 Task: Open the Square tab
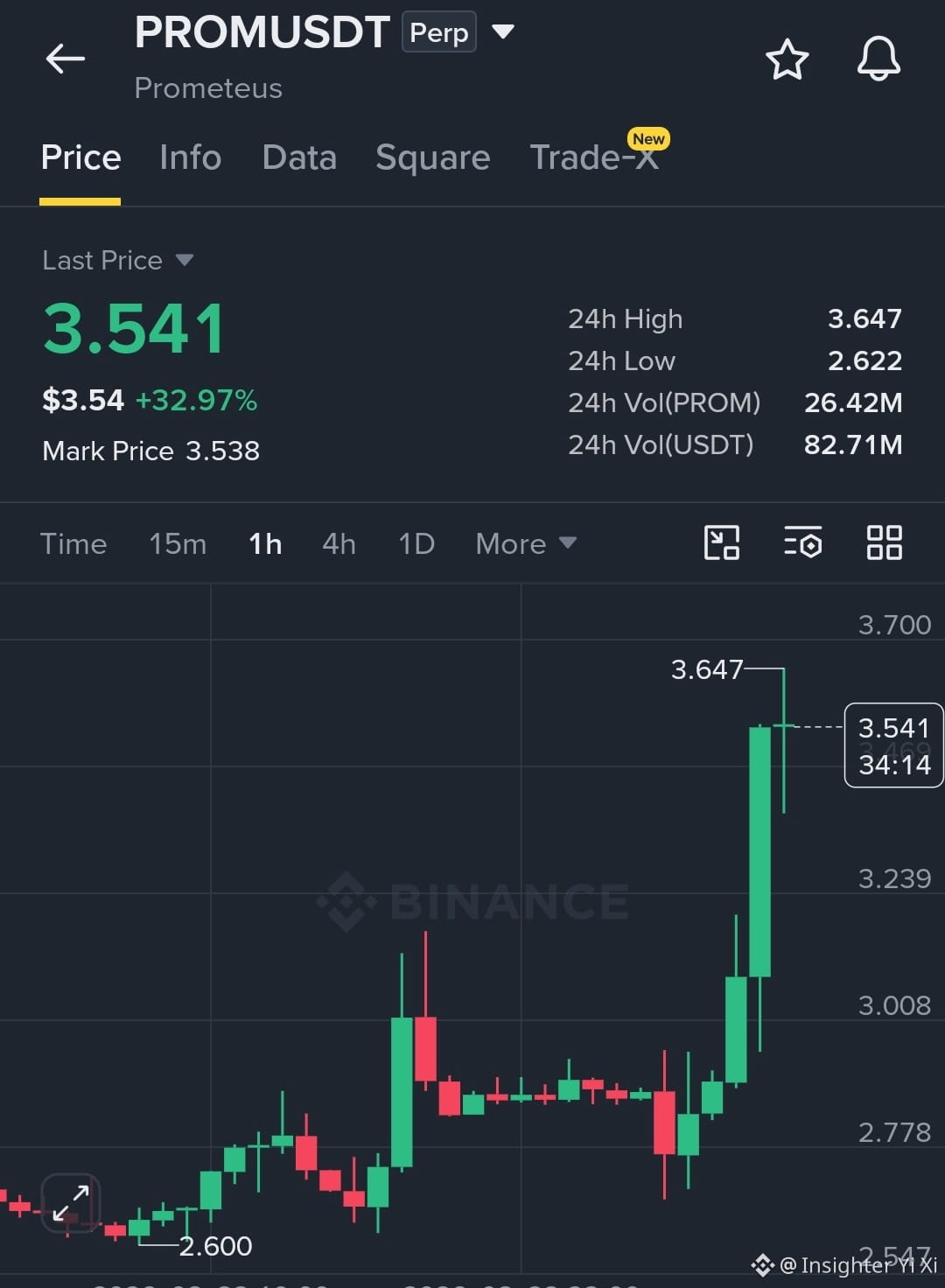tap(433, 158)
